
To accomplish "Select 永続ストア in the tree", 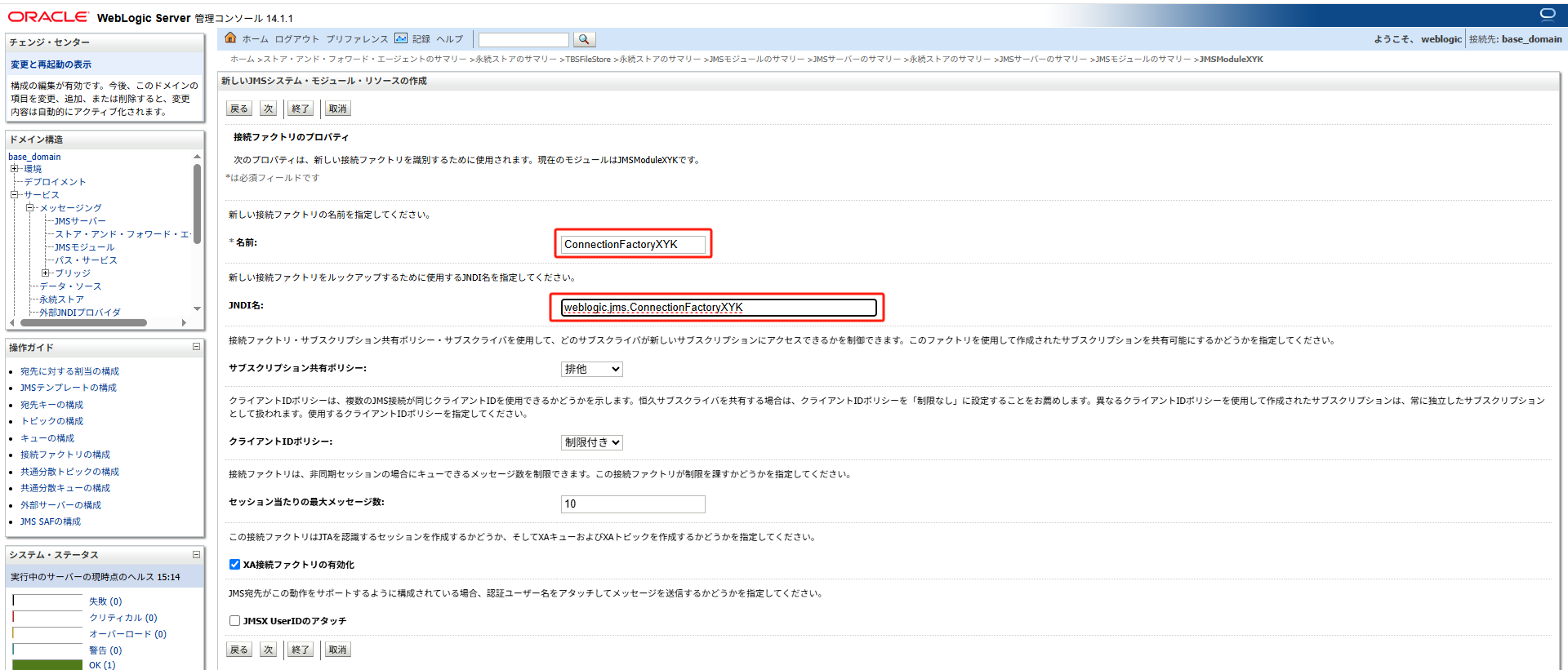I will click(61, 300).
